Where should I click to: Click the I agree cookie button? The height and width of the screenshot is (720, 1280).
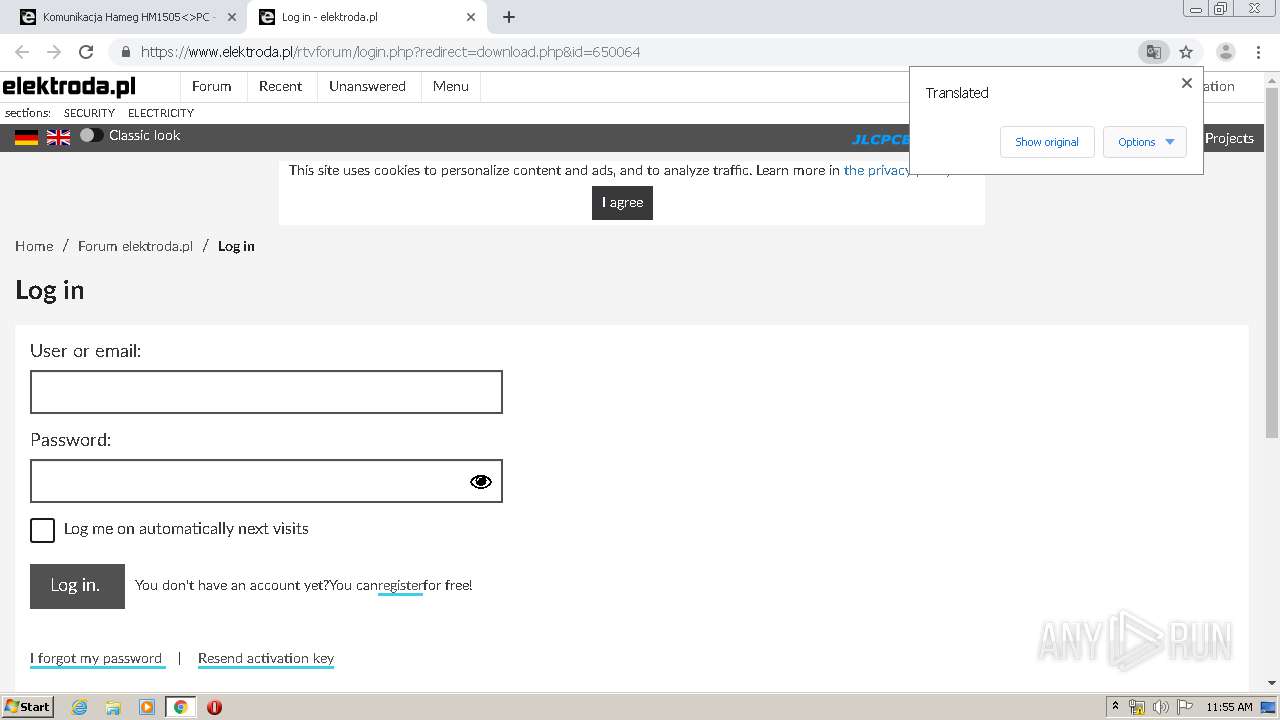point(622,202)
